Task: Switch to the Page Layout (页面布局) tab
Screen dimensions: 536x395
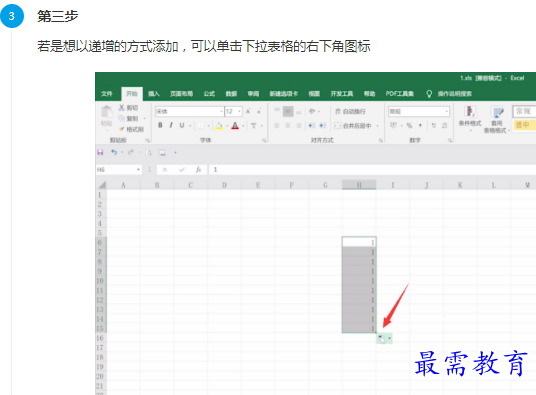Action: (182, 94)
